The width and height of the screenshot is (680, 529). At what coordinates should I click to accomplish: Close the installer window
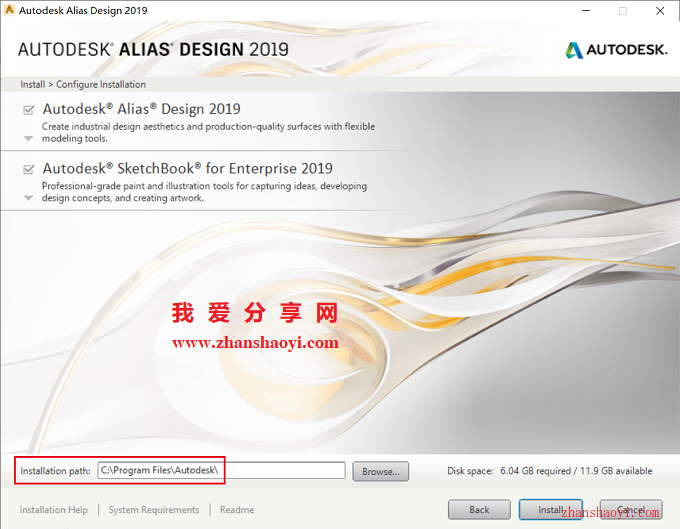click(660, 11)
